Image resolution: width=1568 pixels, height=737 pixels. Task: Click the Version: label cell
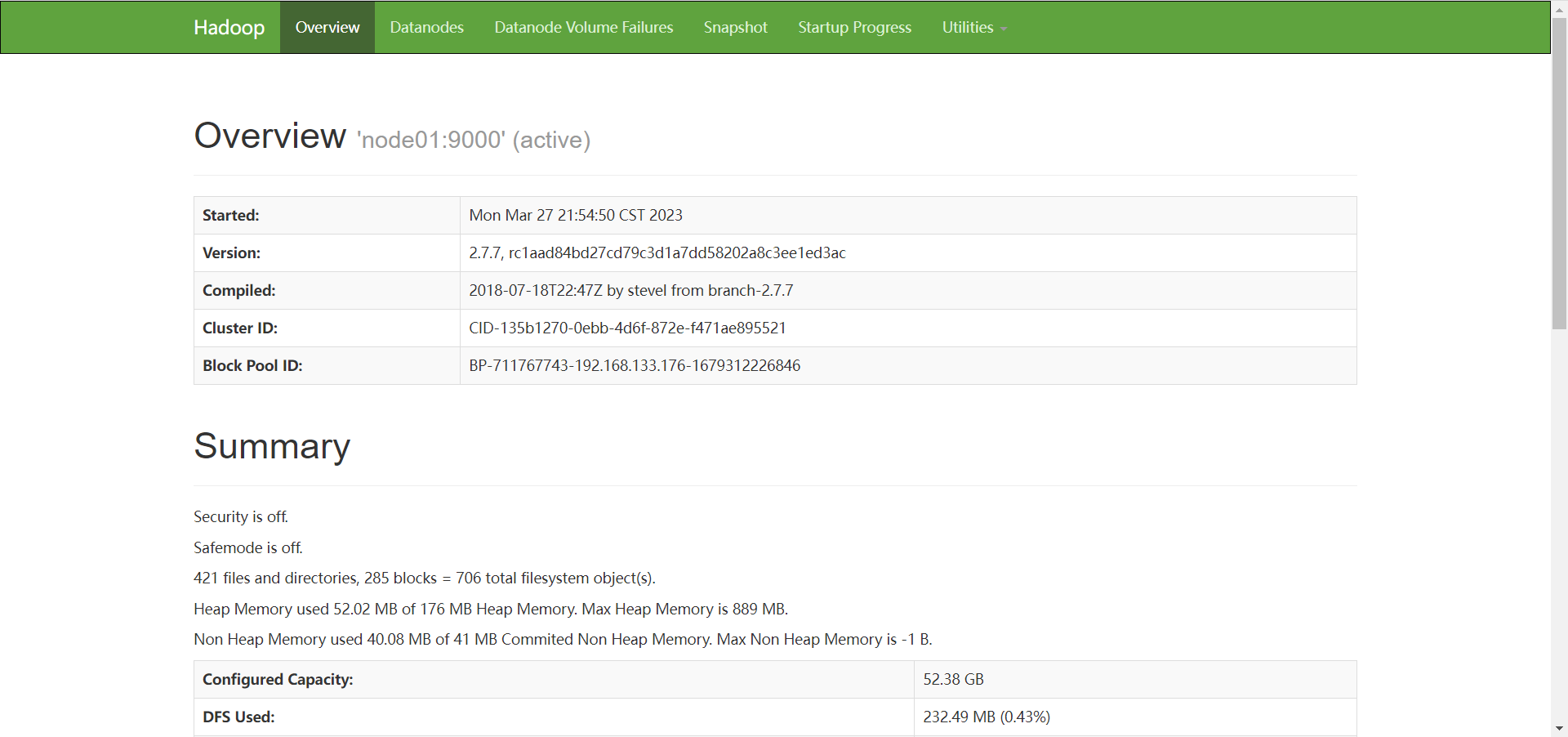pos(327,253)
